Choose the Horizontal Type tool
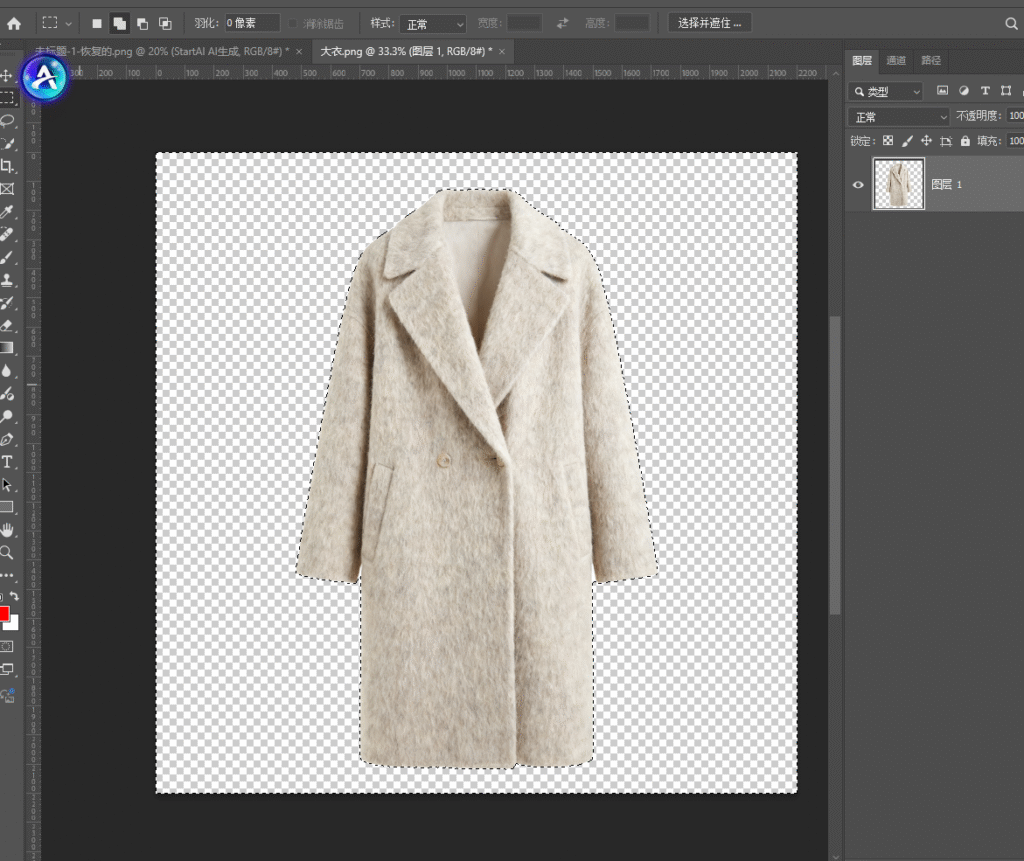Viewport: 1024px width, 861px height. pyautogui.click(x=7, y=462)
